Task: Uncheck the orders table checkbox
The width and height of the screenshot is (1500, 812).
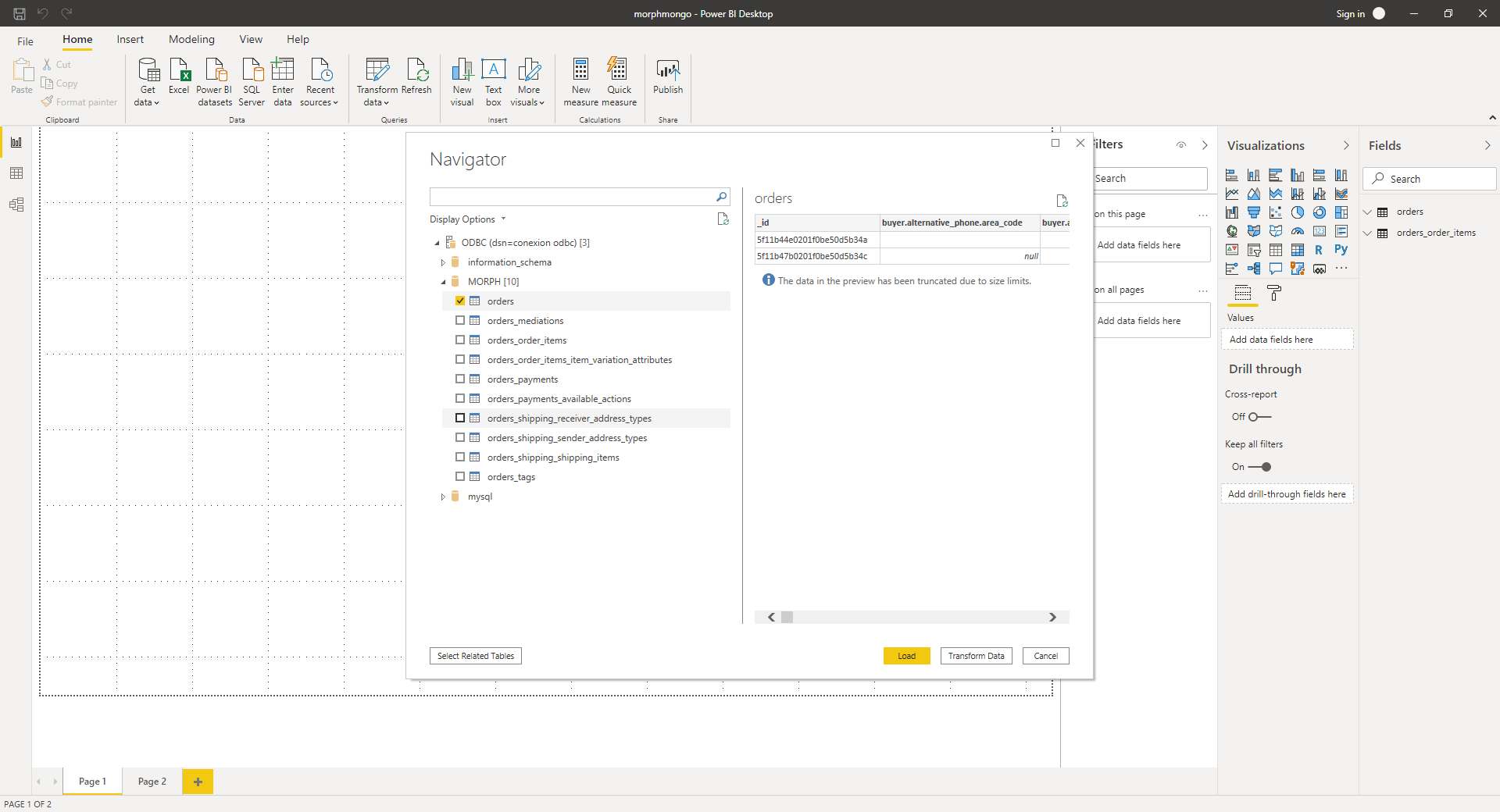Action: [460, 301]
